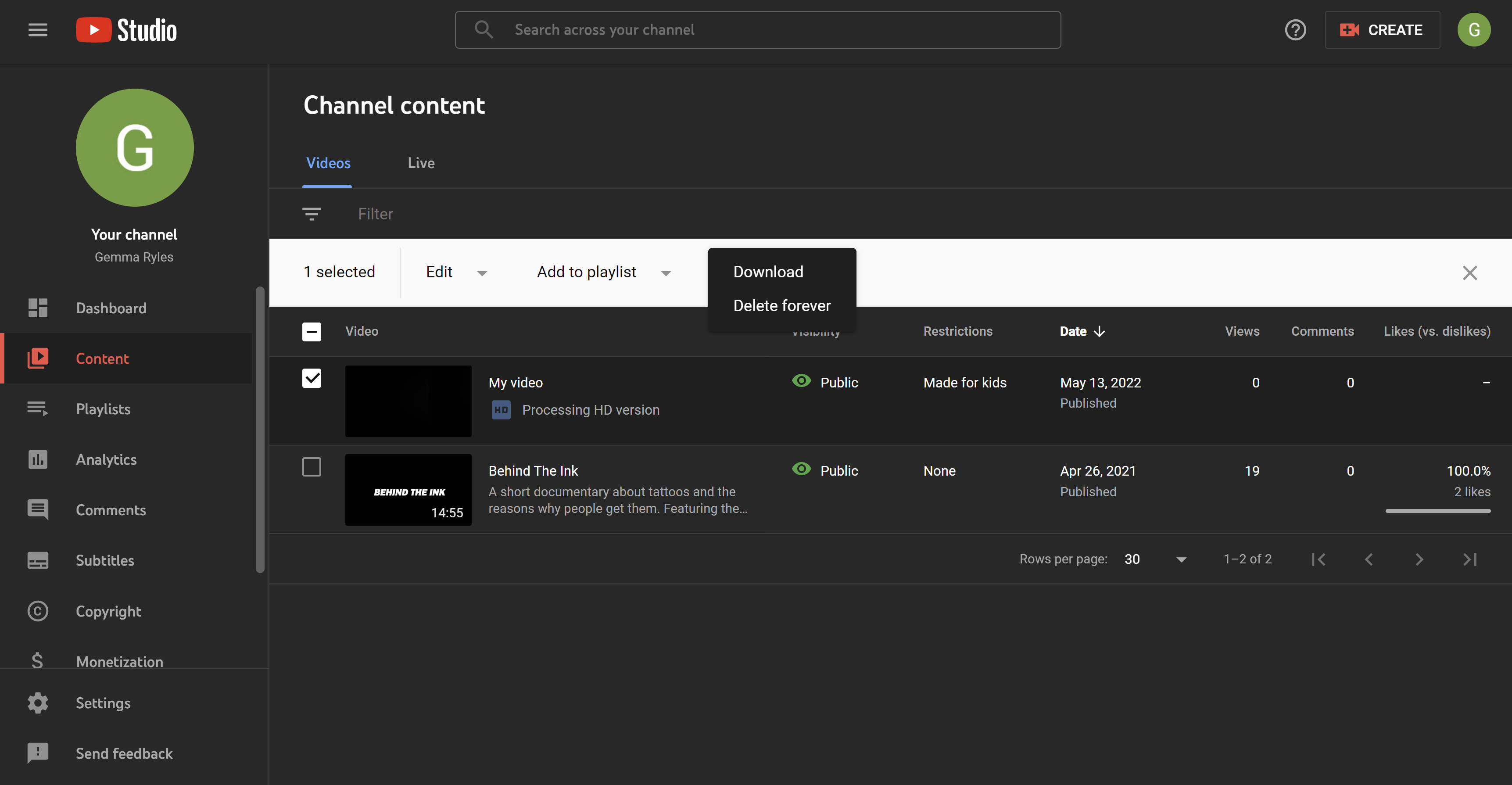1512x785 pixels.
Task: Click Behind The Ink views count 19
Action: point(1252,471)
